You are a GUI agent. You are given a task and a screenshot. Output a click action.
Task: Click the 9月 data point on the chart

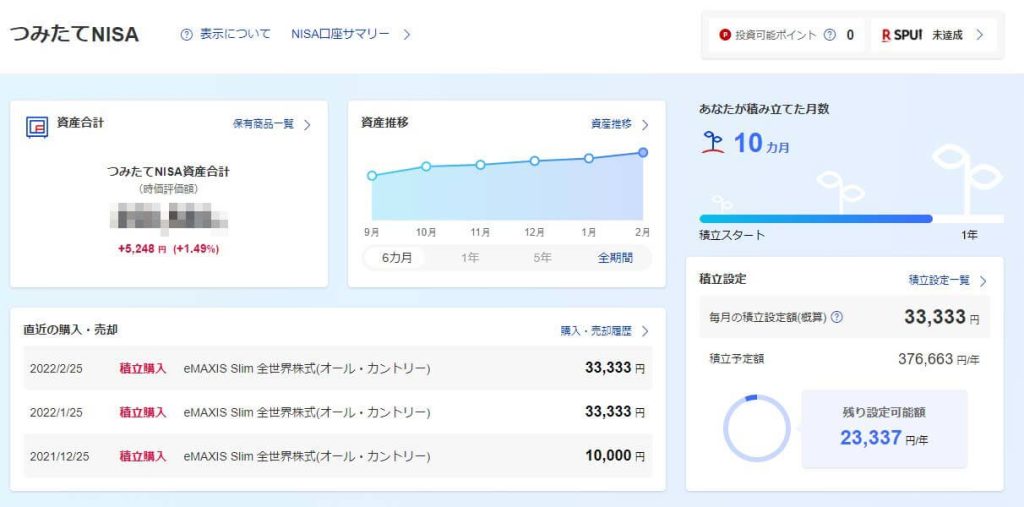coord(372,176)
